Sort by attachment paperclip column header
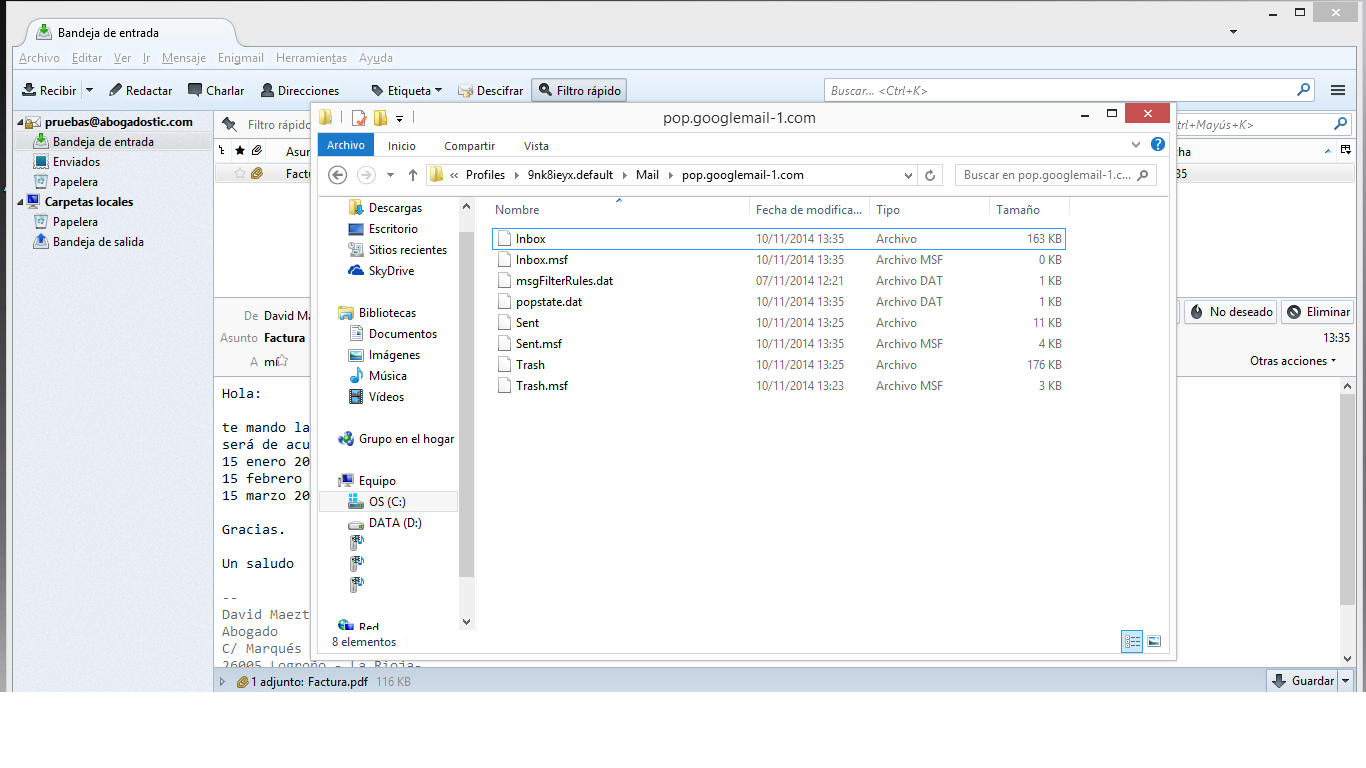Image resolution: width=1366 pixels, height=768 pixels. pos(257,151)
